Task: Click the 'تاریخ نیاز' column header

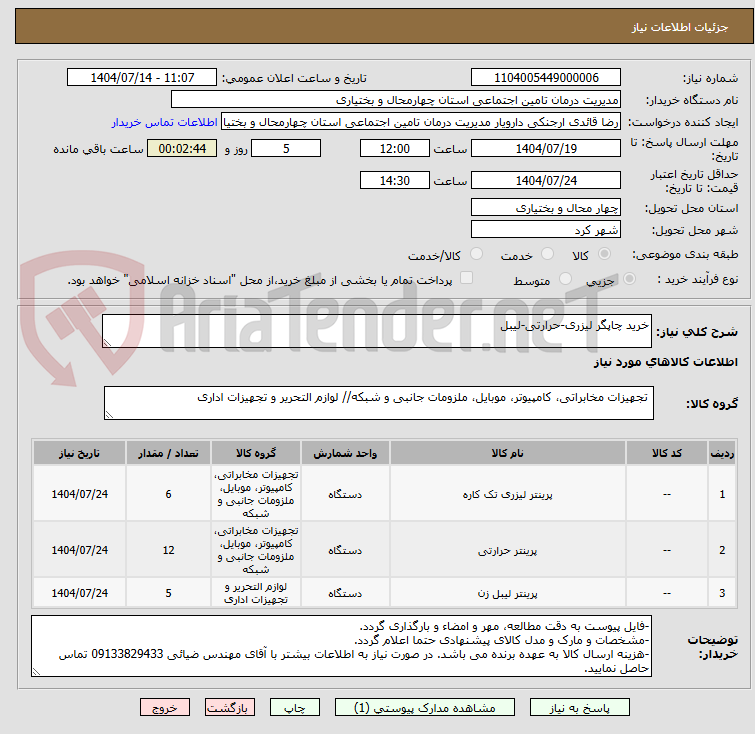Action: click(79, 453)
